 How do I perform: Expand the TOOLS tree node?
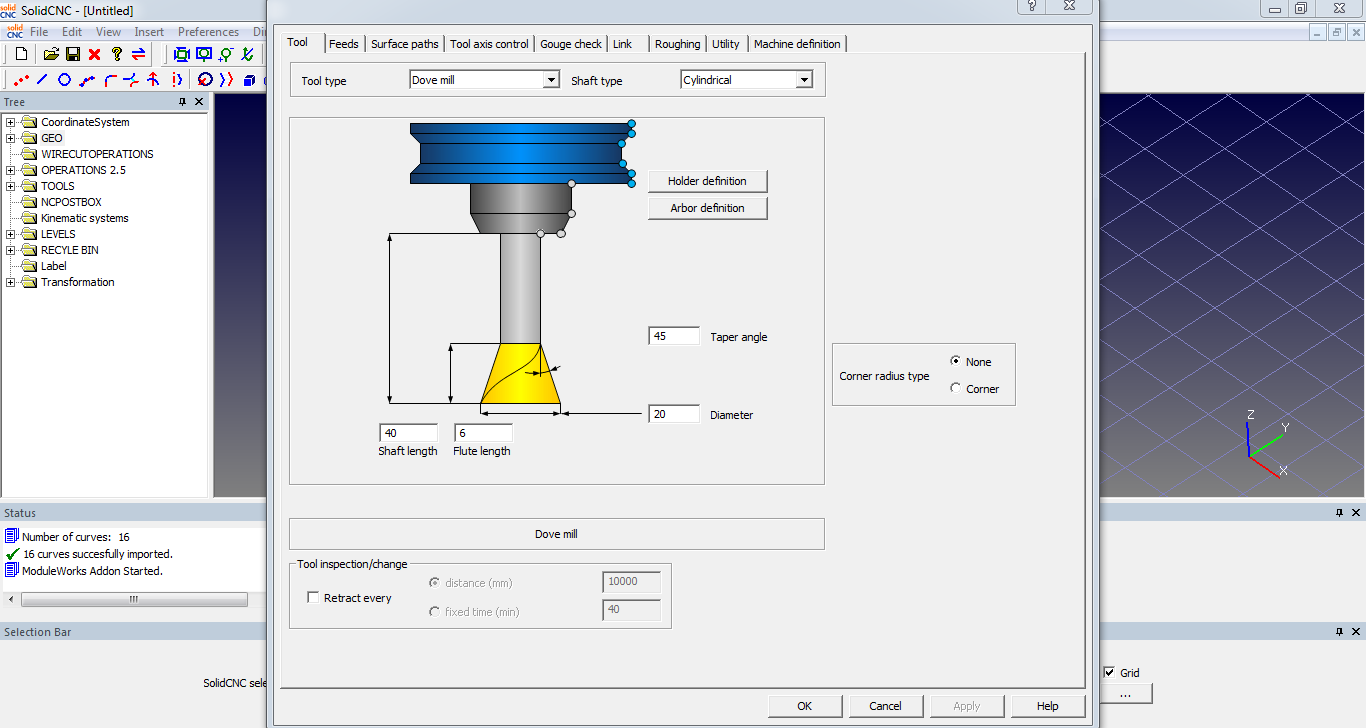(11, 186)
